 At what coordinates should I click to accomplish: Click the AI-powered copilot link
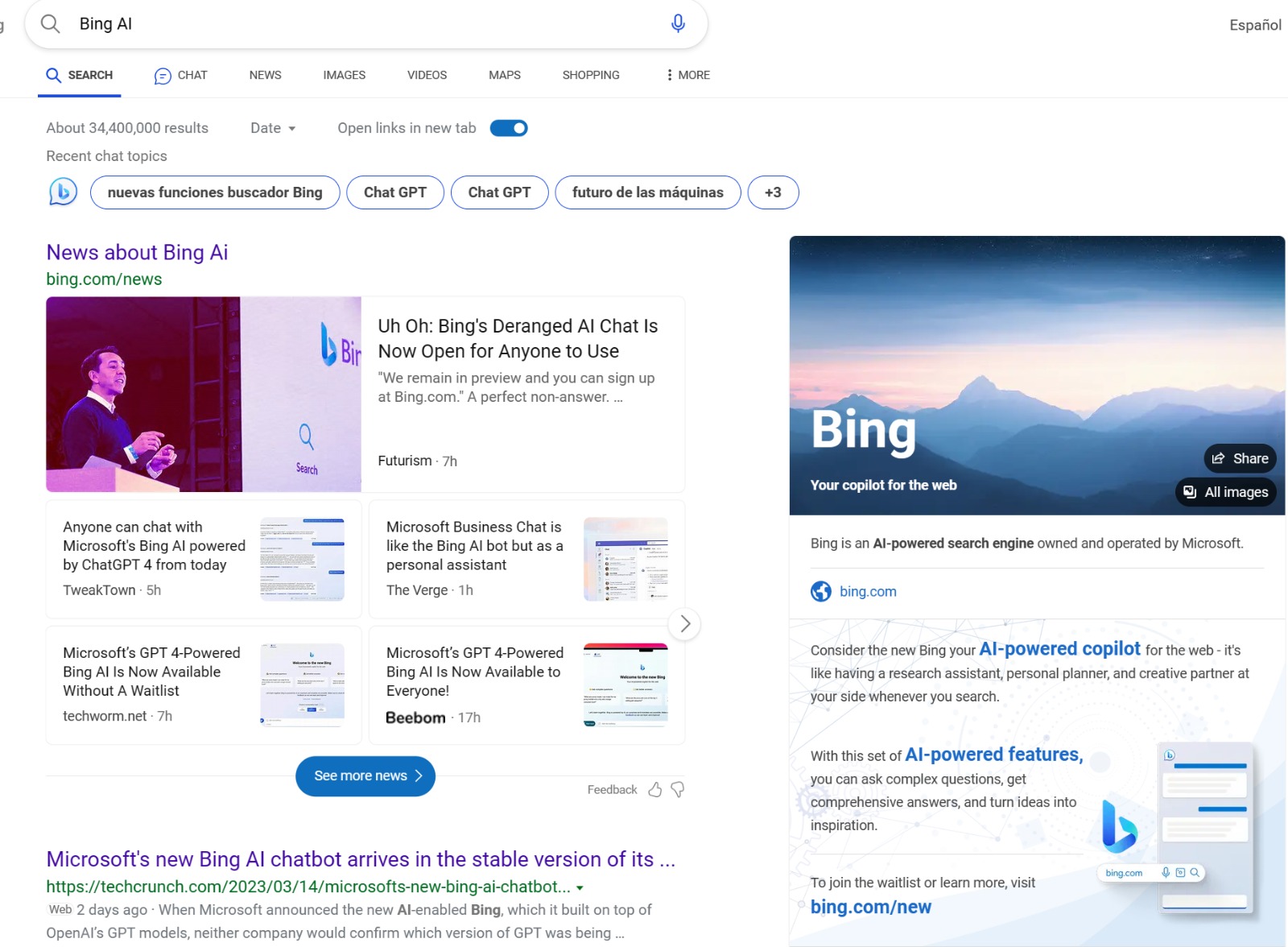tap(1059, 649)
